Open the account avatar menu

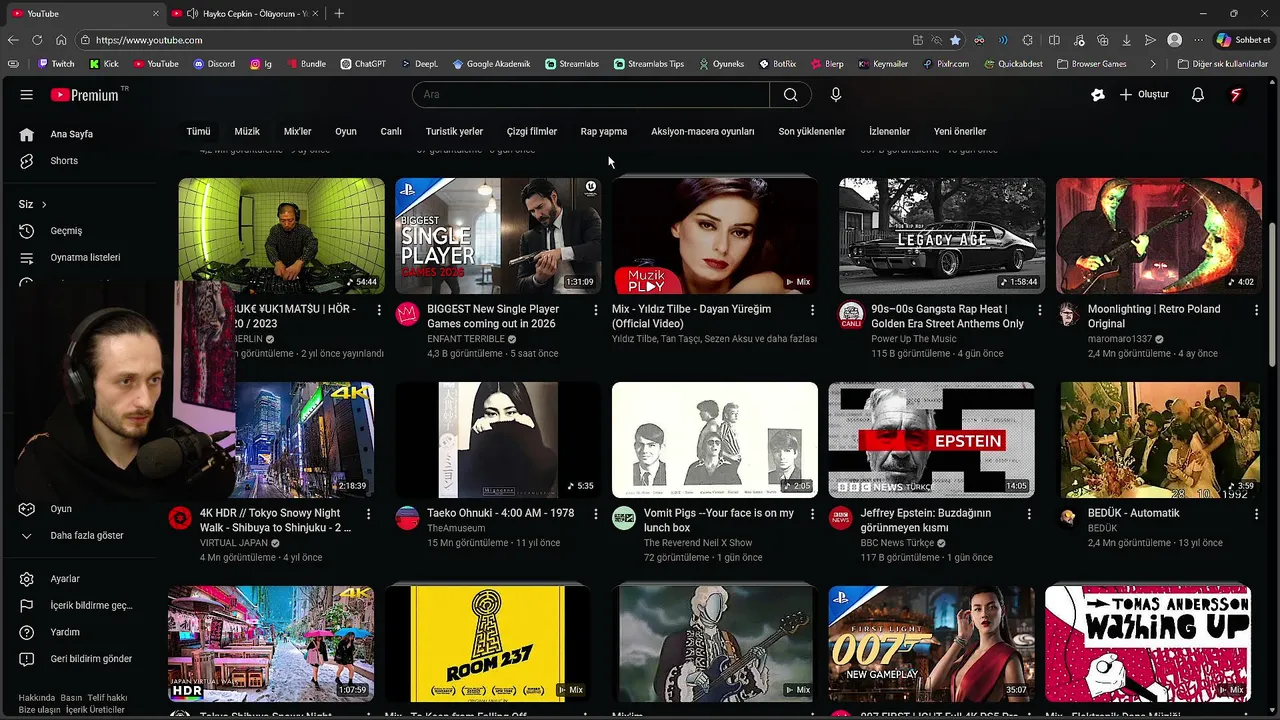point(1236,95)
